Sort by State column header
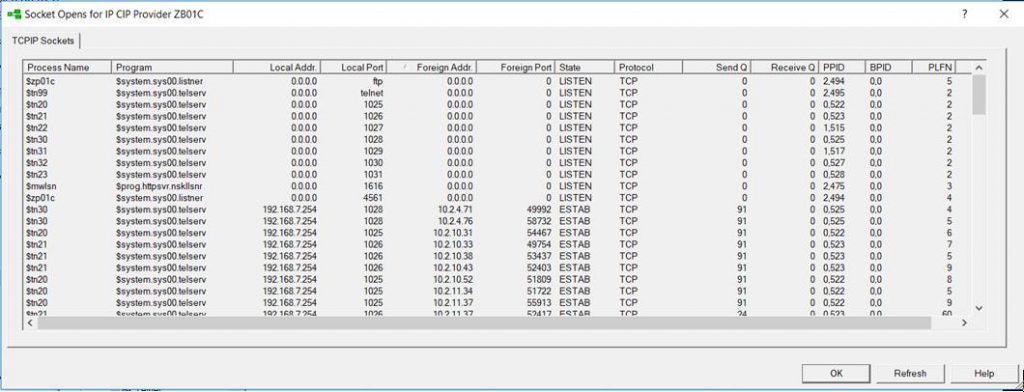1024x392 pixels. click(x=584, y=67)
